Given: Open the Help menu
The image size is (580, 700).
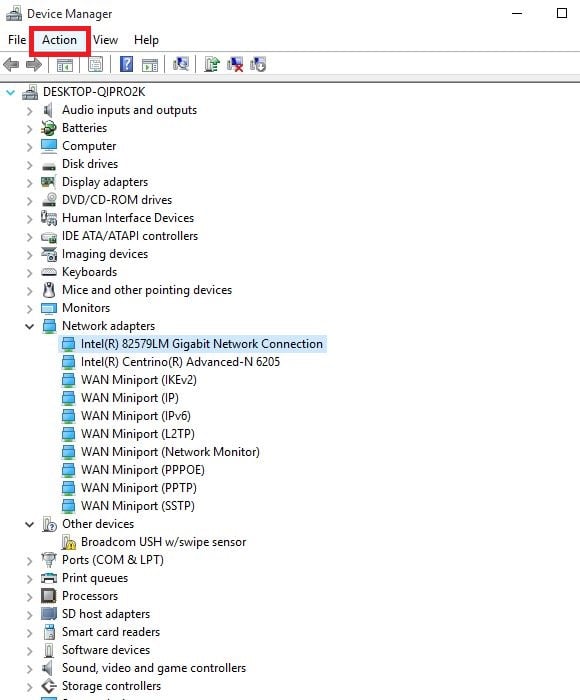Looking at the screenshot, I should 146,40.
